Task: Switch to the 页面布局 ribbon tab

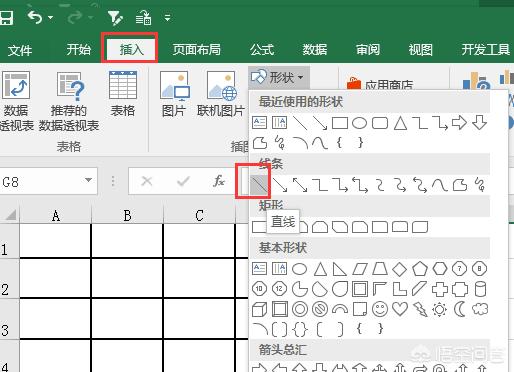Action: pyautogui.click(x=196, y=50)
